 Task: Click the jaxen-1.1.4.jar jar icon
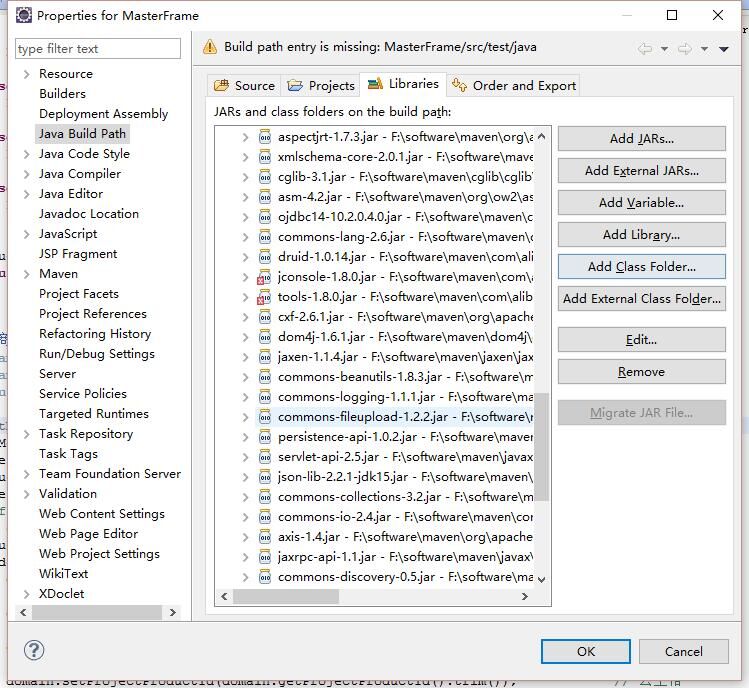(x=265, y=357)
